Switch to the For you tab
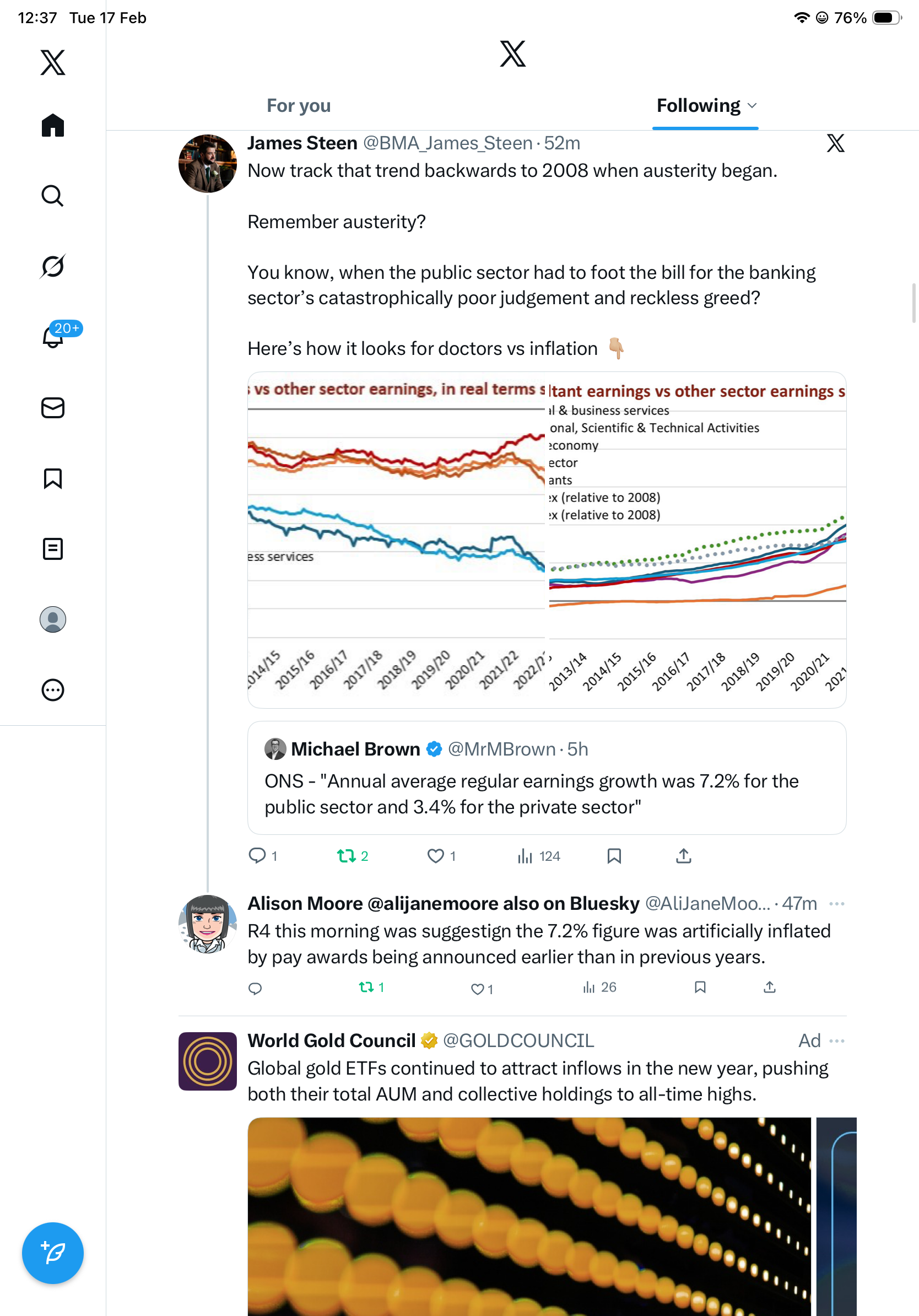Viewport: 919px width, 1316px height. point(299,106)
